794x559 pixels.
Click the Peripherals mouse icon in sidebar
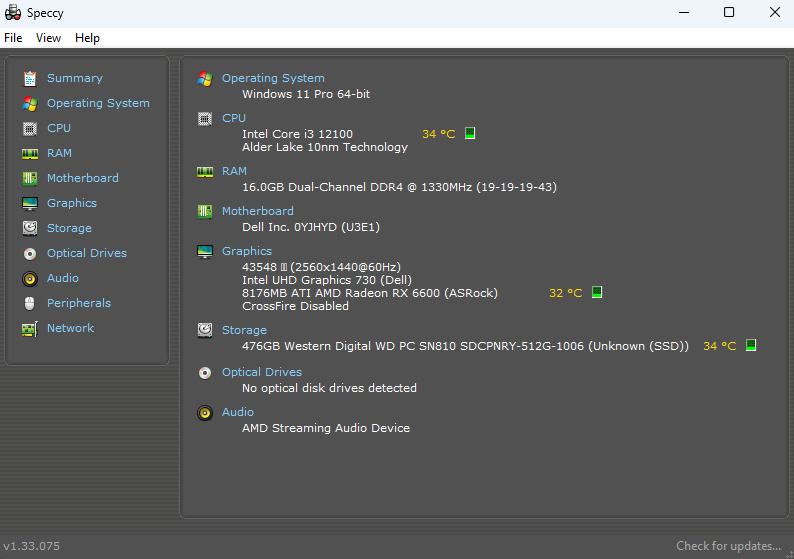coord(30,303)
